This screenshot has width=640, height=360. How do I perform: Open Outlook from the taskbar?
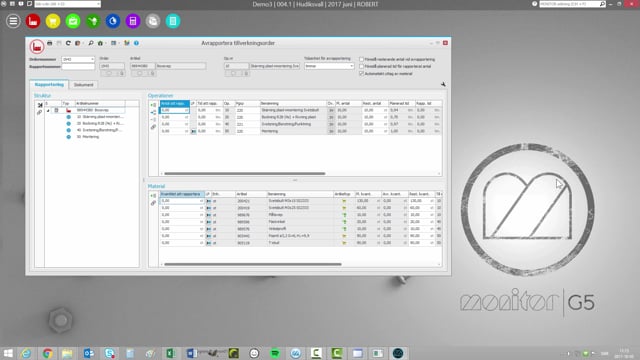point(89,353)
